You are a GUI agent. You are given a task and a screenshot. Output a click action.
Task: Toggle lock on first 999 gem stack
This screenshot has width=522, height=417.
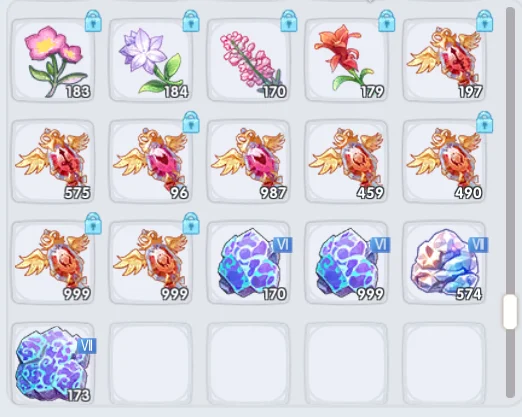(93, 223)
